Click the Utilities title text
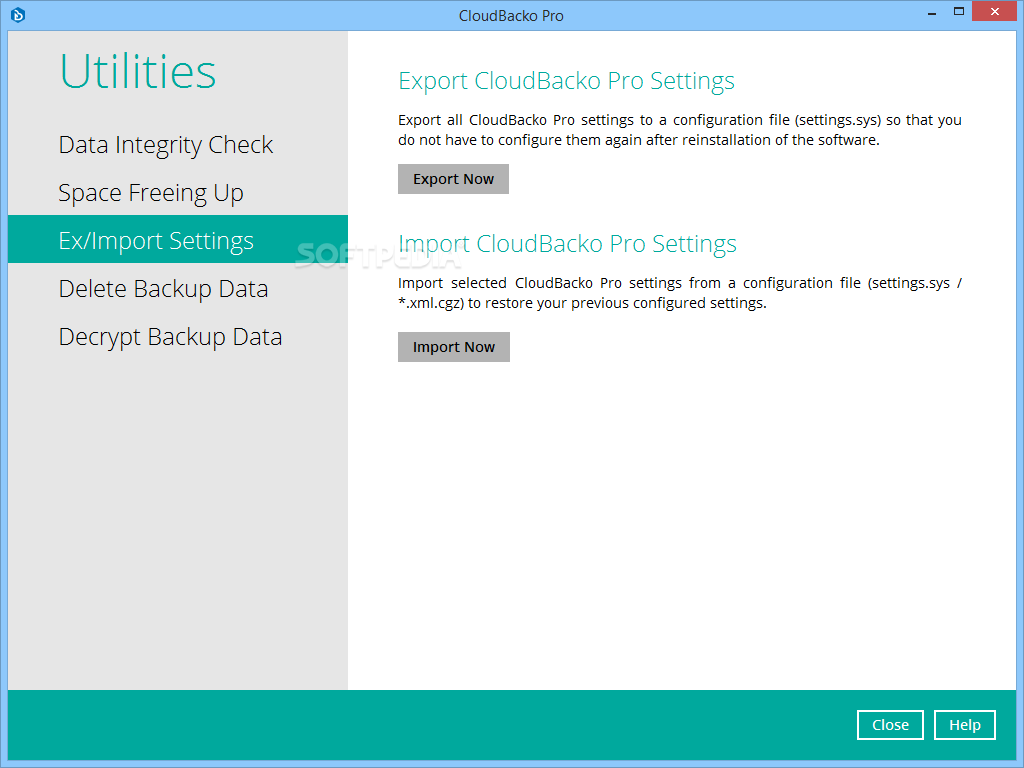The image size is (1024, 768). point(138,71)
